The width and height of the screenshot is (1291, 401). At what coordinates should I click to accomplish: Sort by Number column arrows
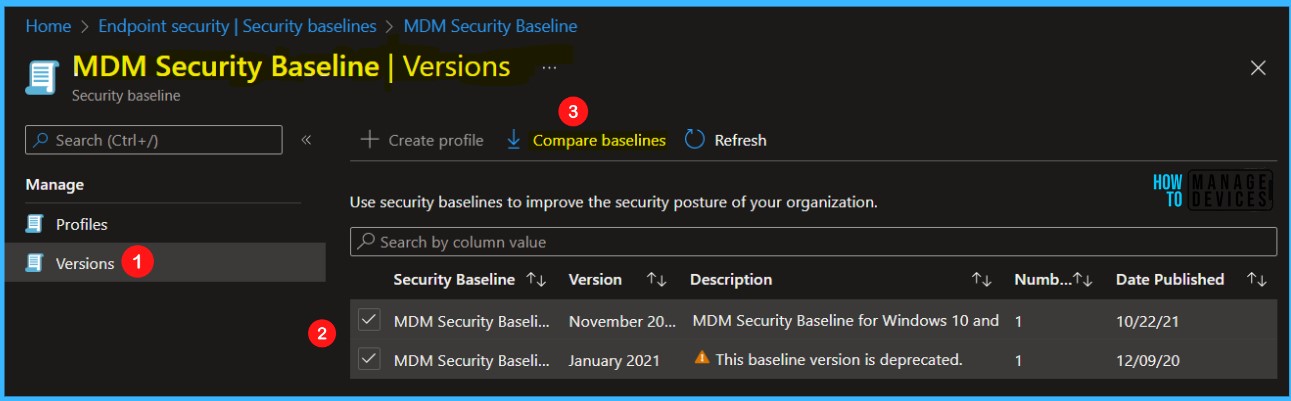tap(1082, 280)
